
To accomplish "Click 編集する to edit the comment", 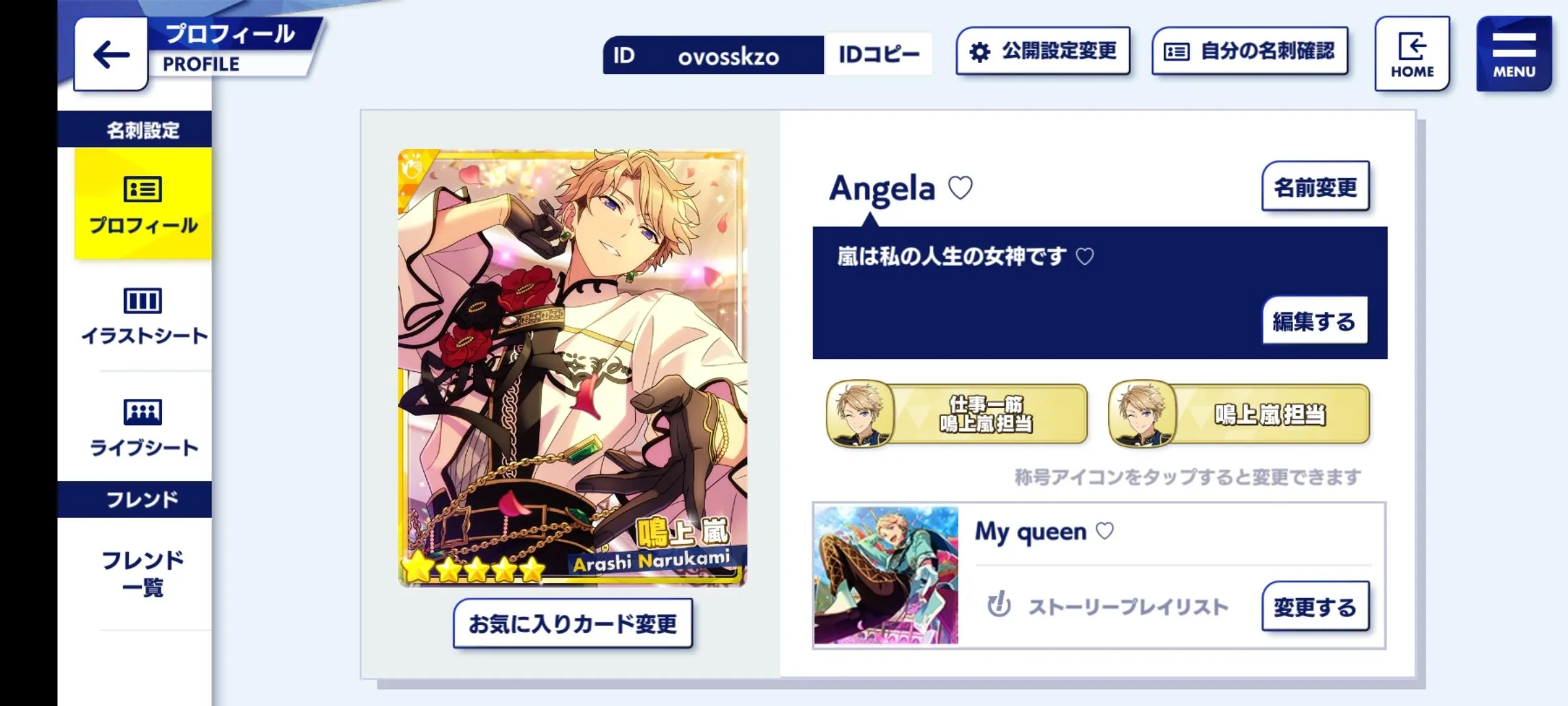I will pos(1315,320).
